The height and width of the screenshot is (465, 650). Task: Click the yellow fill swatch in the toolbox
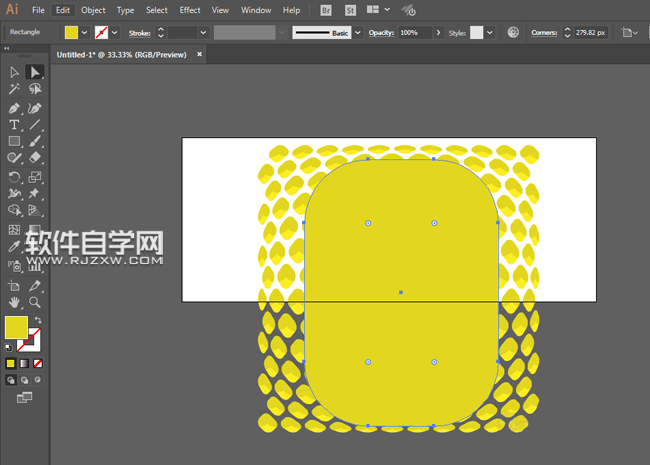(16, 327)
